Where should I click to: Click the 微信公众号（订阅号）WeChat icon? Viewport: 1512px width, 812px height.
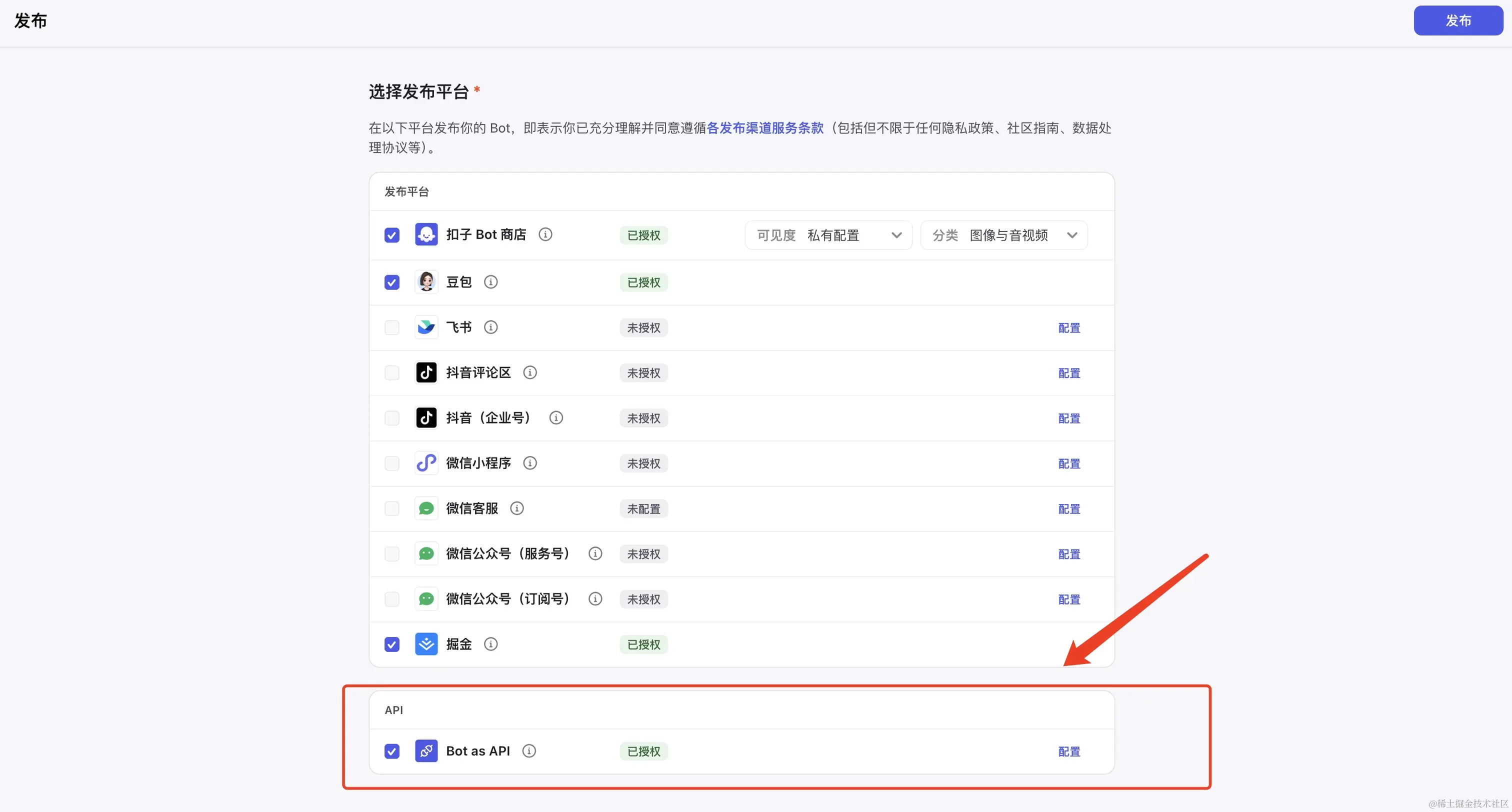(426, 598)
